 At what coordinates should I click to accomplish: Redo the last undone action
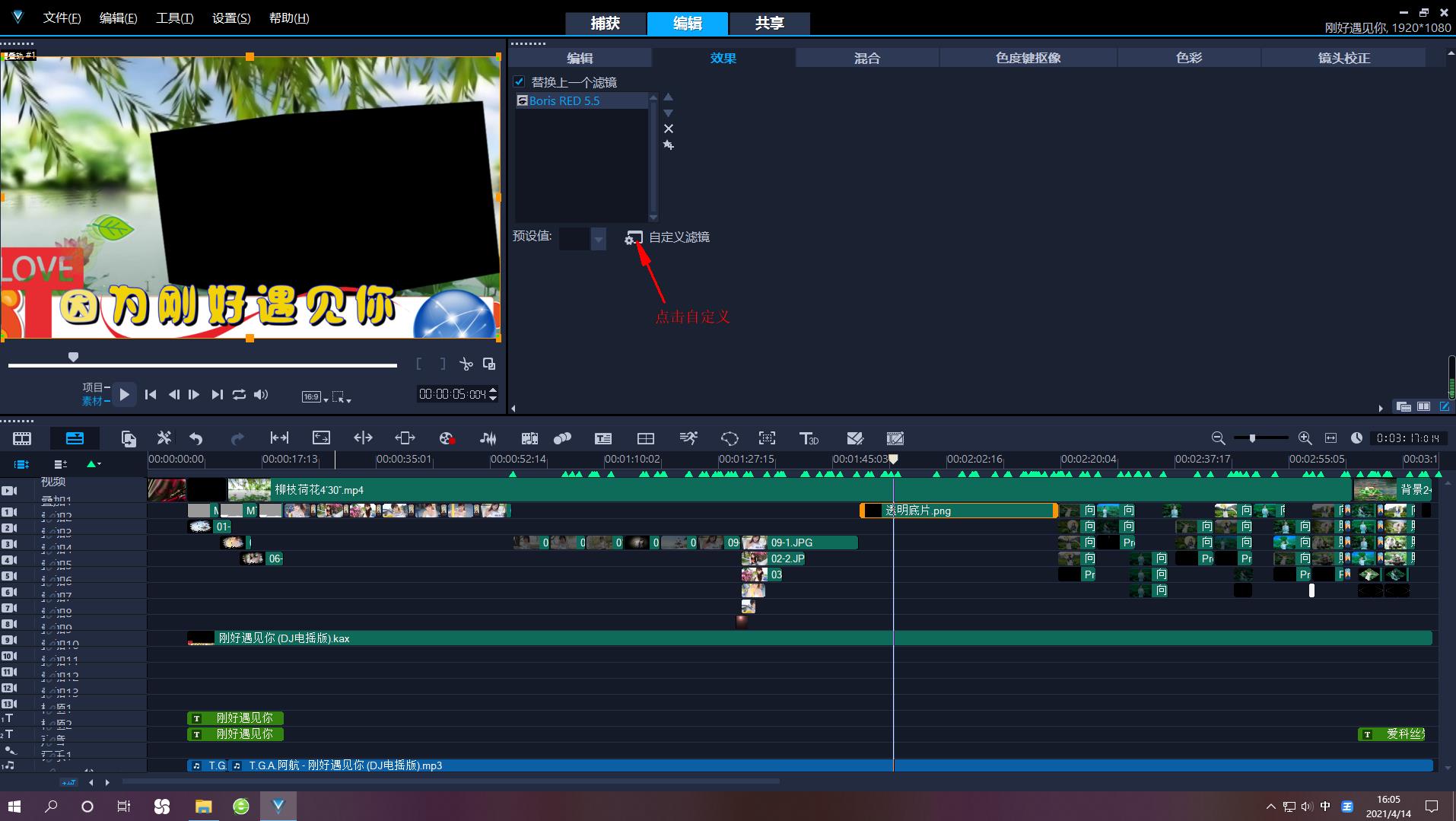237,438
